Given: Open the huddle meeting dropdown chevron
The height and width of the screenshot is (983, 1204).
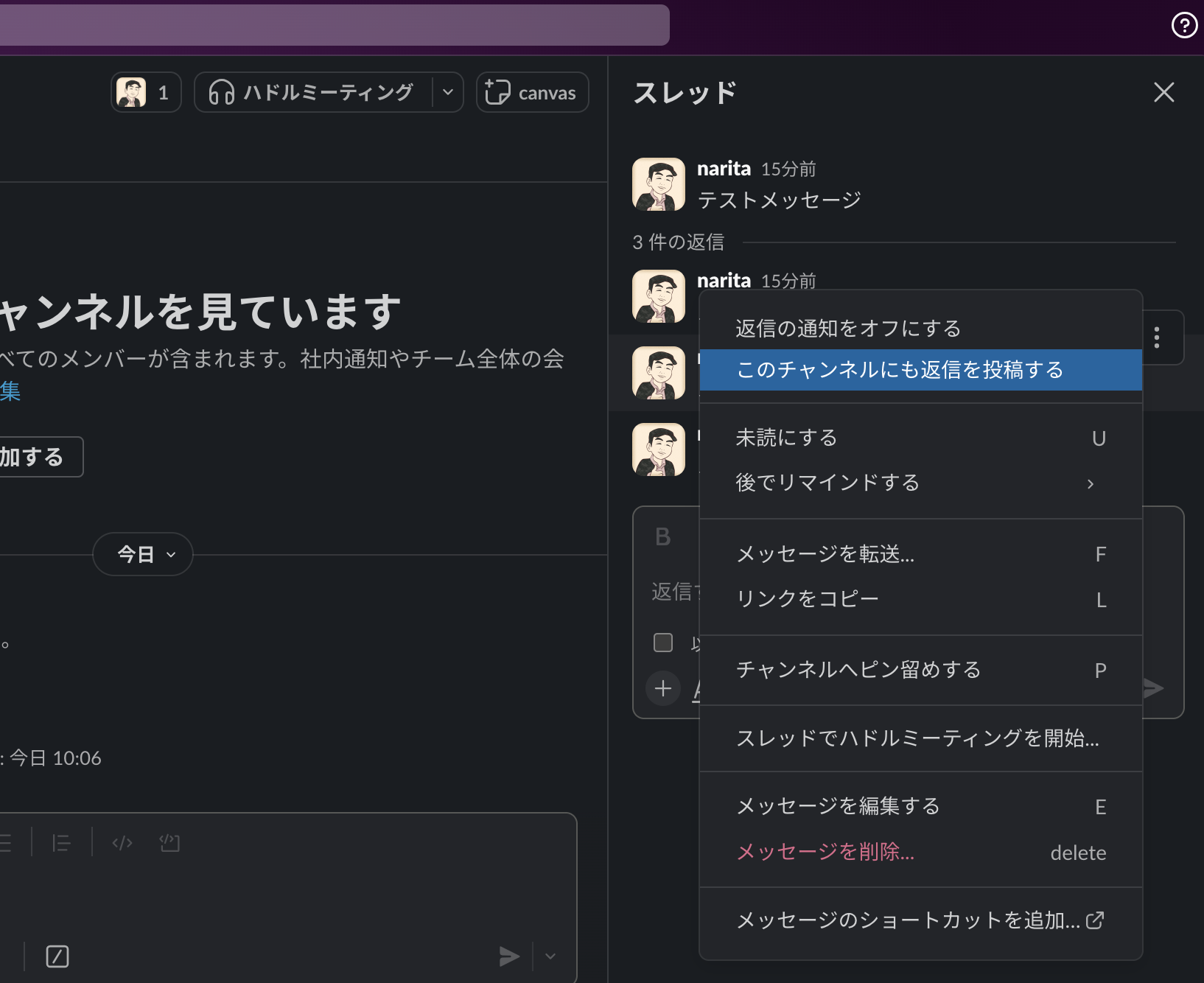Looking at the screenshot, I should (447, 92).
